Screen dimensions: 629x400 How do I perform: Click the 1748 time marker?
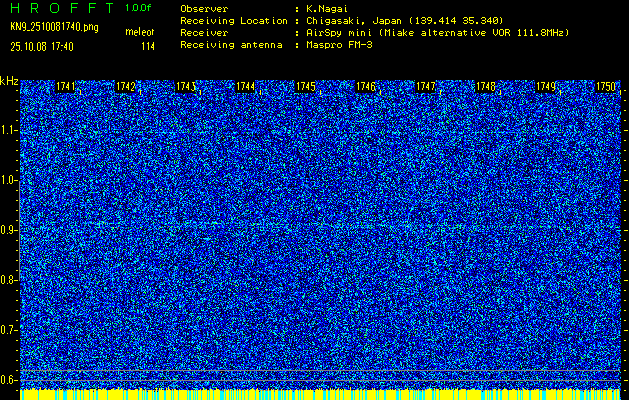click(486, 87)
